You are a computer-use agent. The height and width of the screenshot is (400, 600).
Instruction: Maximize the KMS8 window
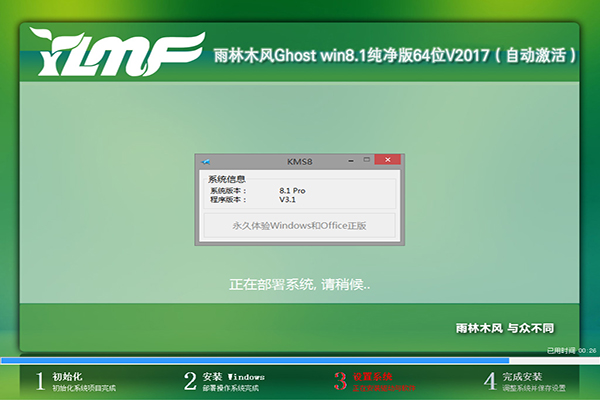pyautogui.click(x=367, y=160)
